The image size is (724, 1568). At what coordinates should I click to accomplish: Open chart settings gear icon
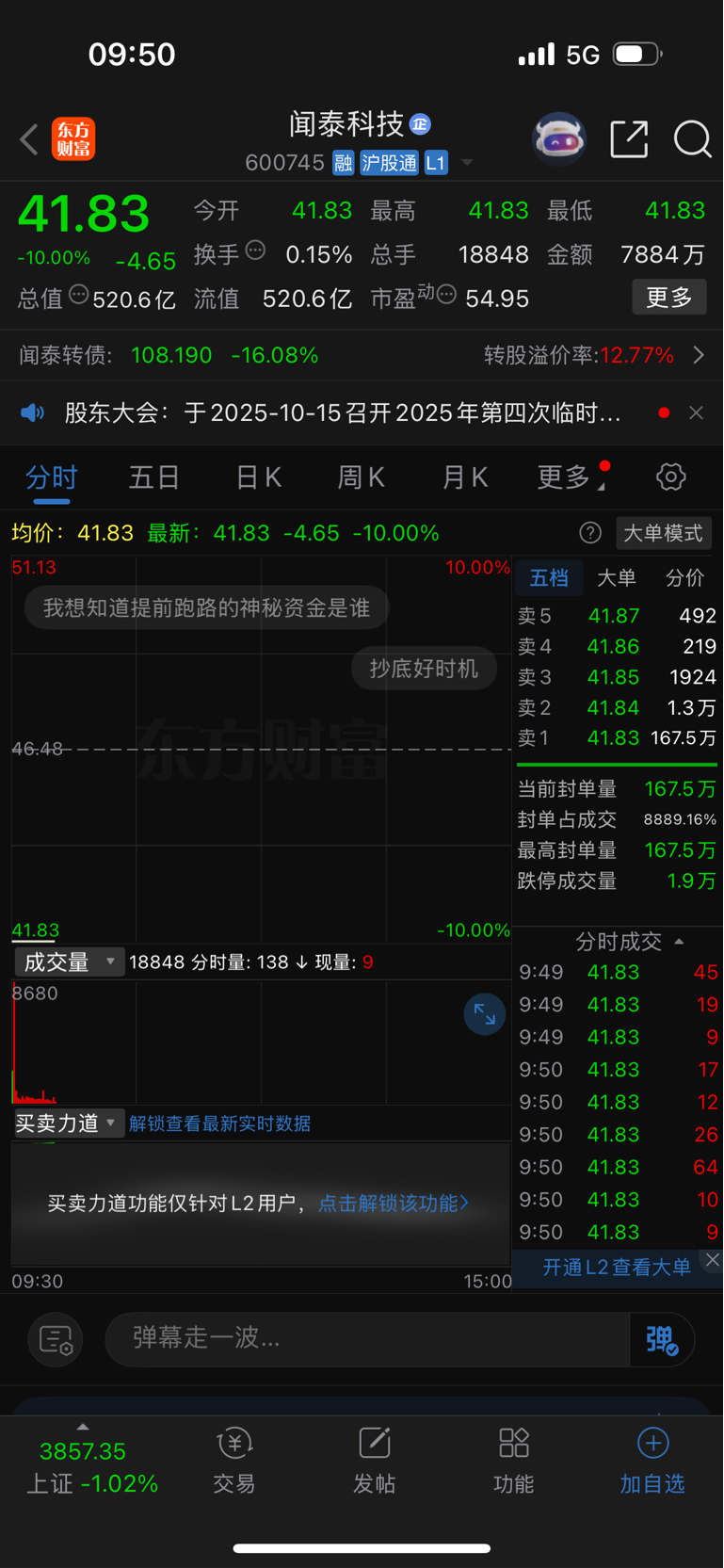coord(670,477)
